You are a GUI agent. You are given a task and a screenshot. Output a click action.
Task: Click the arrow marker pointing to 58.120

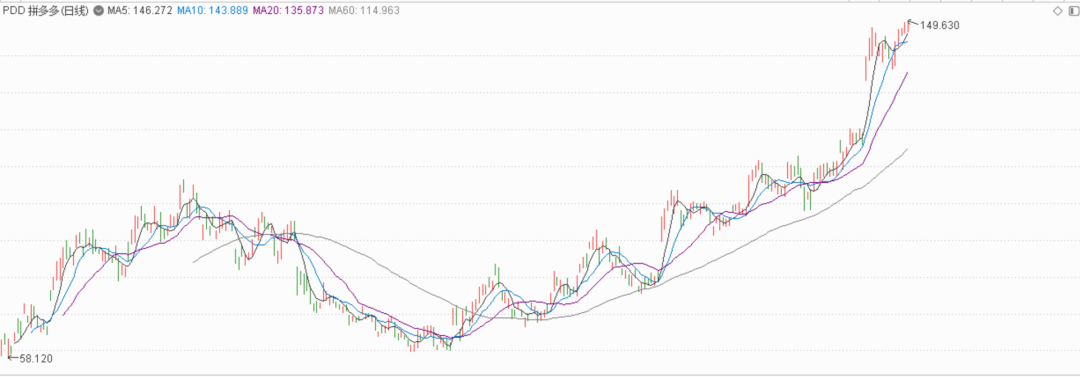[x=11, y=358]
